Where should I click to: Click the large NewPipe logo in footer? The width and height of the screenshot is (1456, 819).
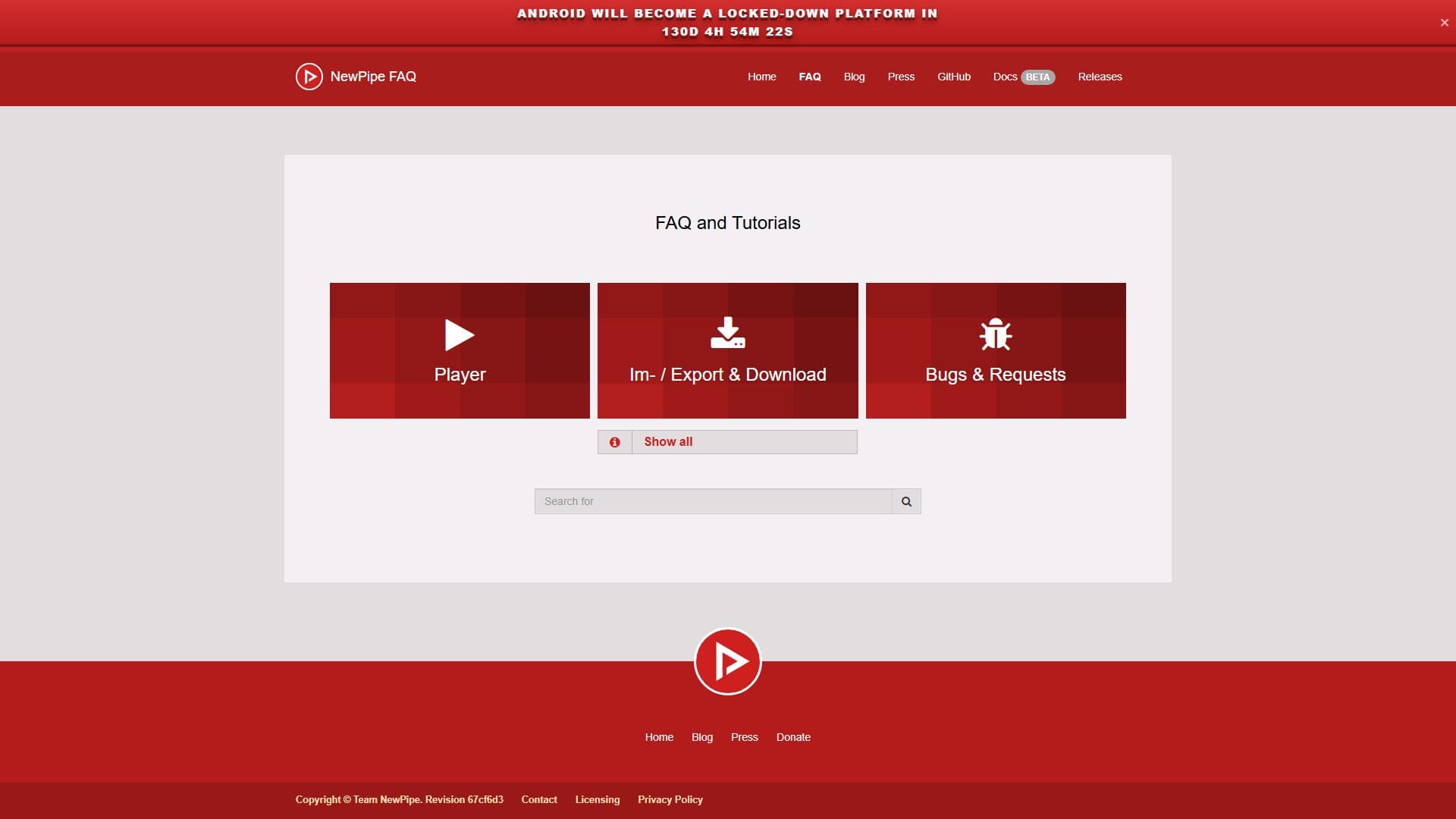point(728,661)
